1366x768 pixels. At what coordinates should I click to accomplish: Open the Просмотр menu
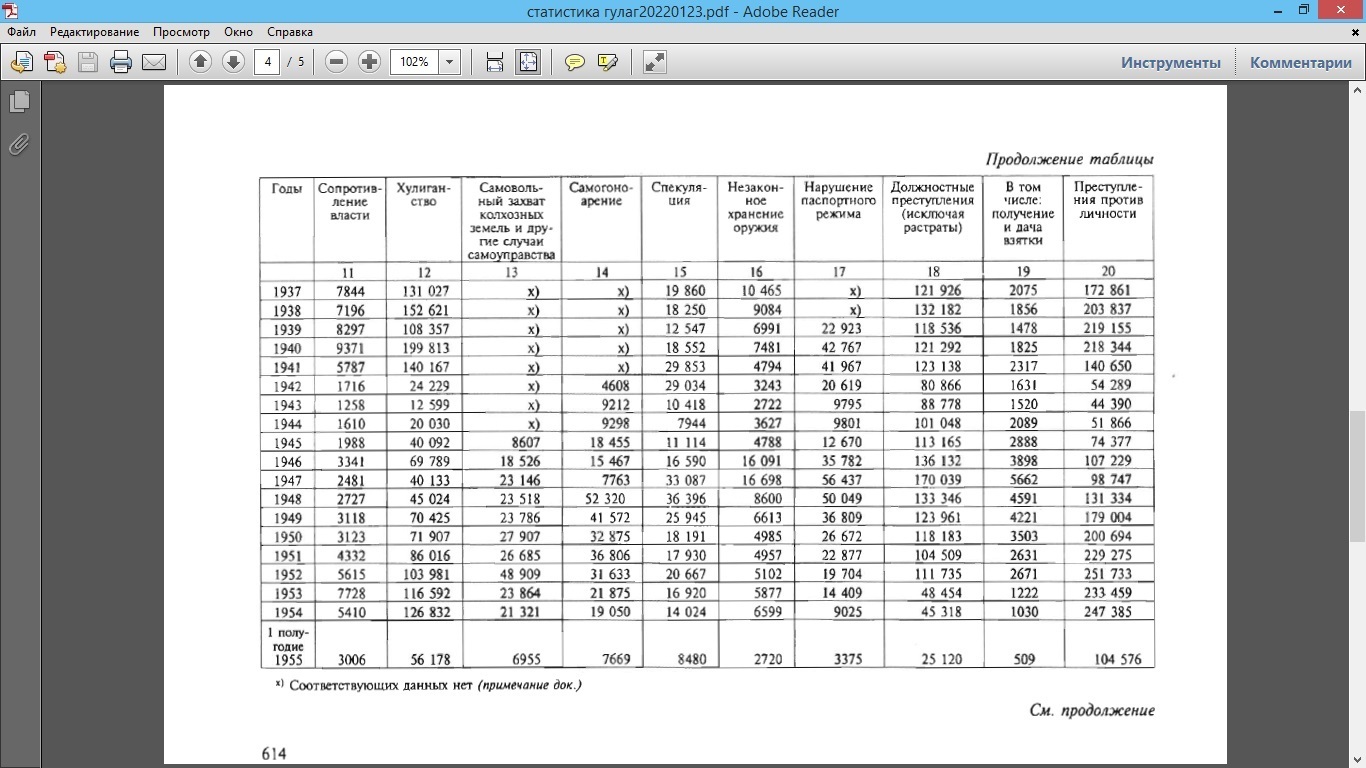(181, 32)
